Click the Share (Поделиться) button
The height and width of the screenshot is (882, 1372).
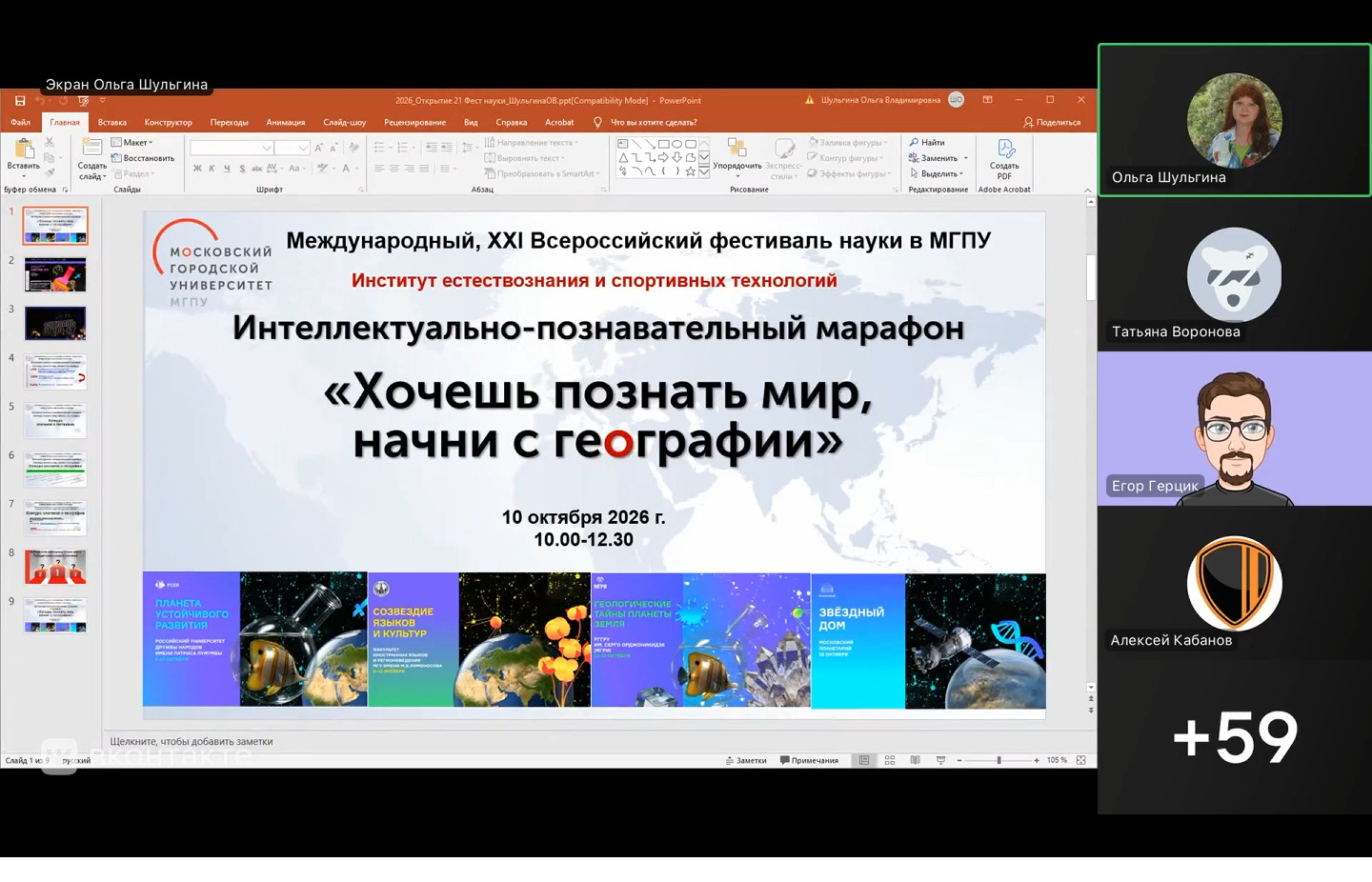tap(1052, 122)
